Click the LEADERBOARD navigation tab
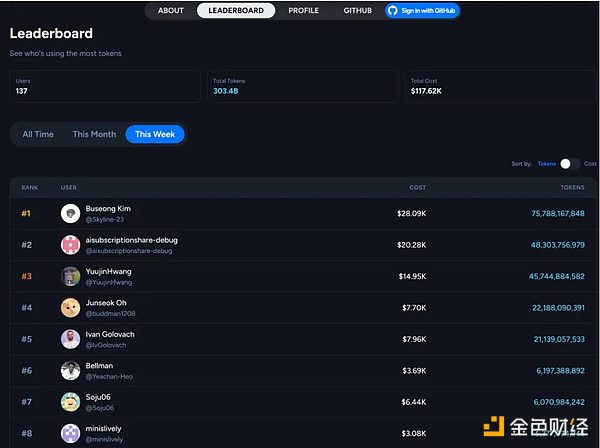The width and height of the screenshot is (600, 448). tap(236, 11)
